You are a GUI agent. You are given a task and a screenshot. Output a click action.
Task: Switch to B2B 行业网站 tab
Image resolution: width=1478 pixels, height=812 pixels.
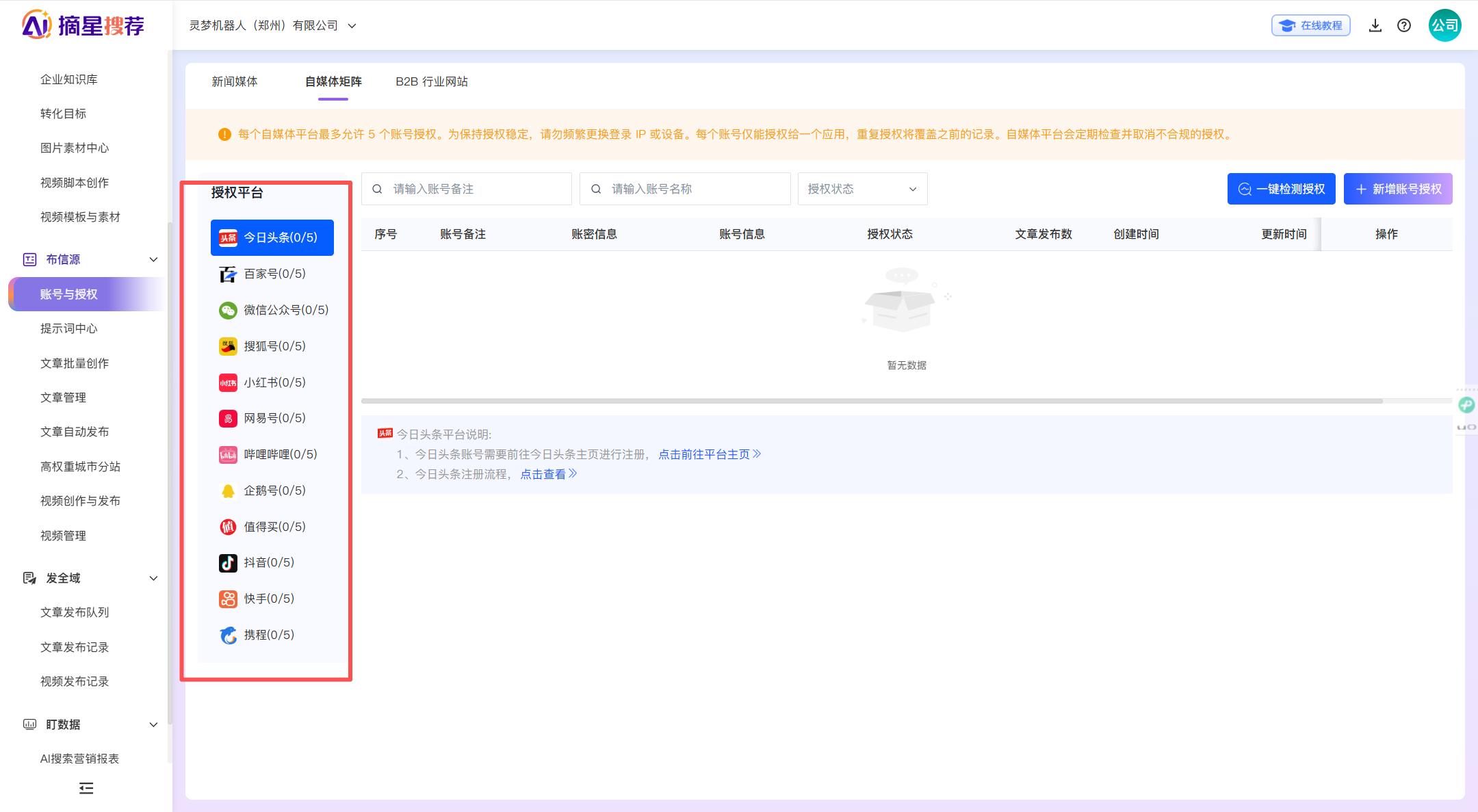click(432, 81)
